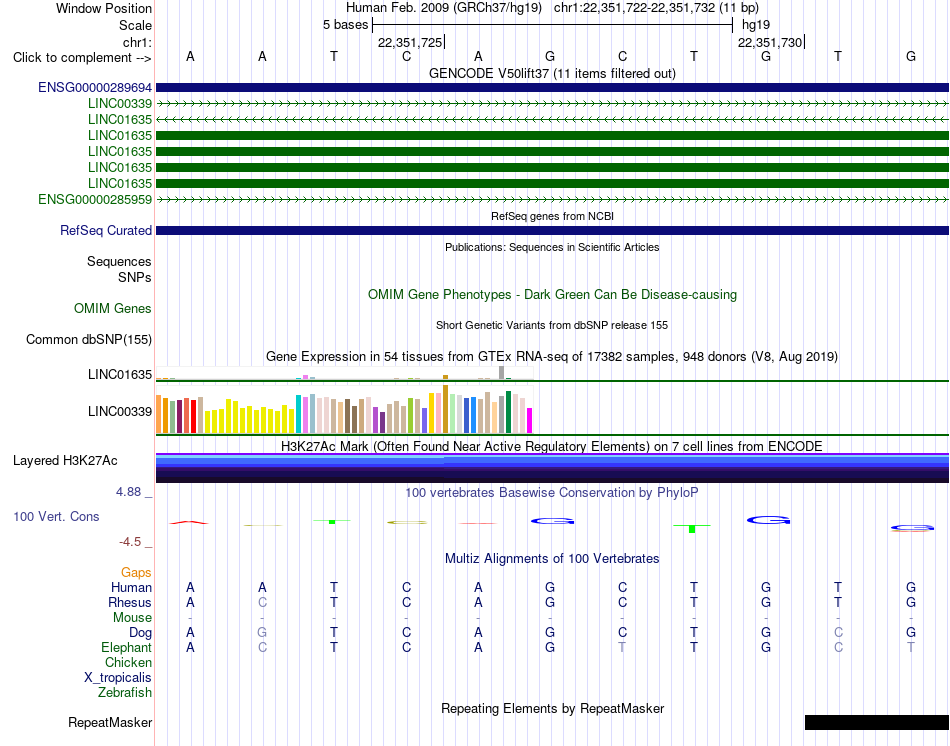Select the Zebrafish species label

pyautogui.click(x=125, y=692)
